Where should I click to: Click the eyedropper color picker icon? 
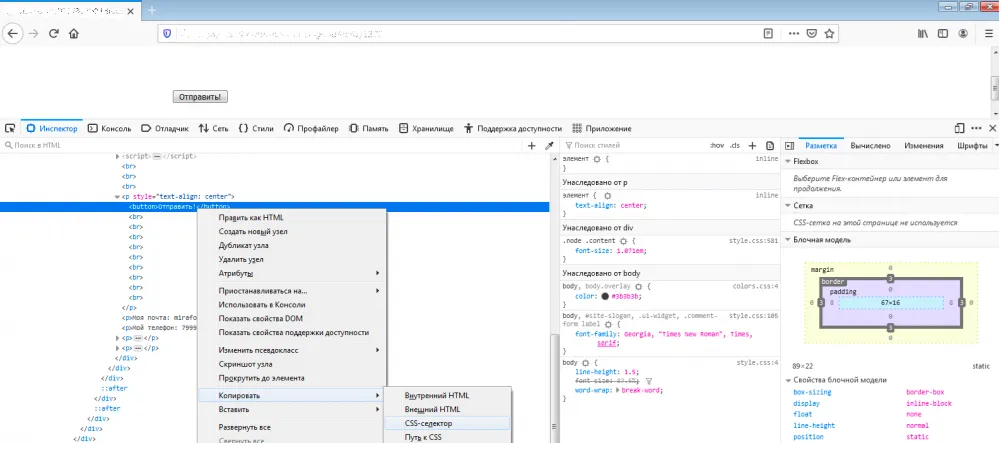pos(549,146)
